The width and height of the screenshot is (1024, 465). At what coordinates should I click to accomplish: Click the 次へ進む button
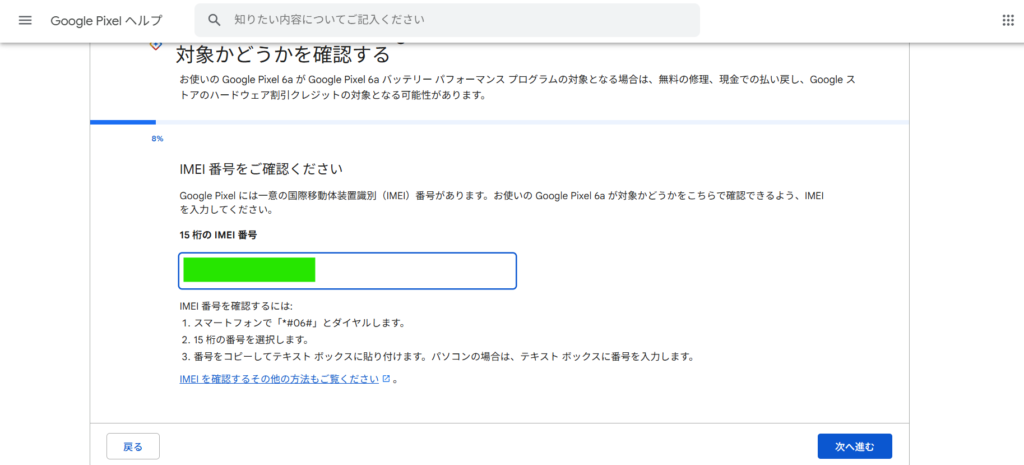tap(855, 447)
